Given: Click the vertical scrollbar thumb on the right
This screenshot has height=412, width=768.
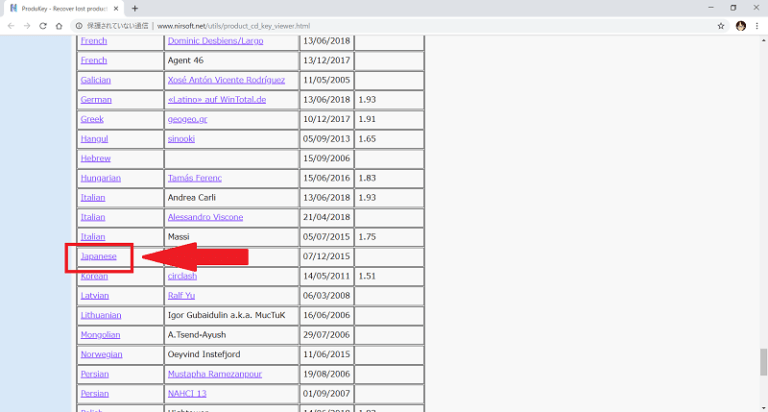Looking at the screenshot, I should click(762, 361).
